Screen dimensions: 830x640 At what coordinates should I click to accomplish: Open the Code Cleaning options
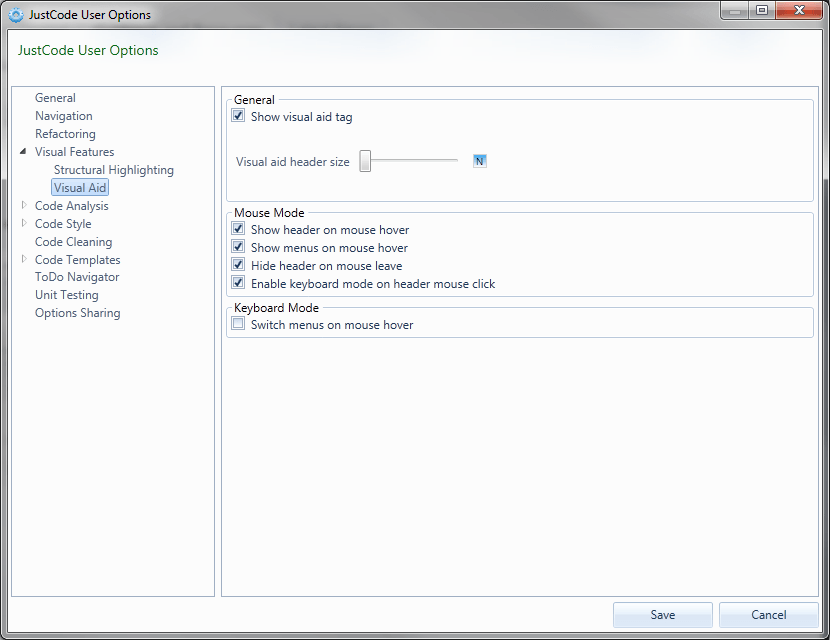point(73,242)
